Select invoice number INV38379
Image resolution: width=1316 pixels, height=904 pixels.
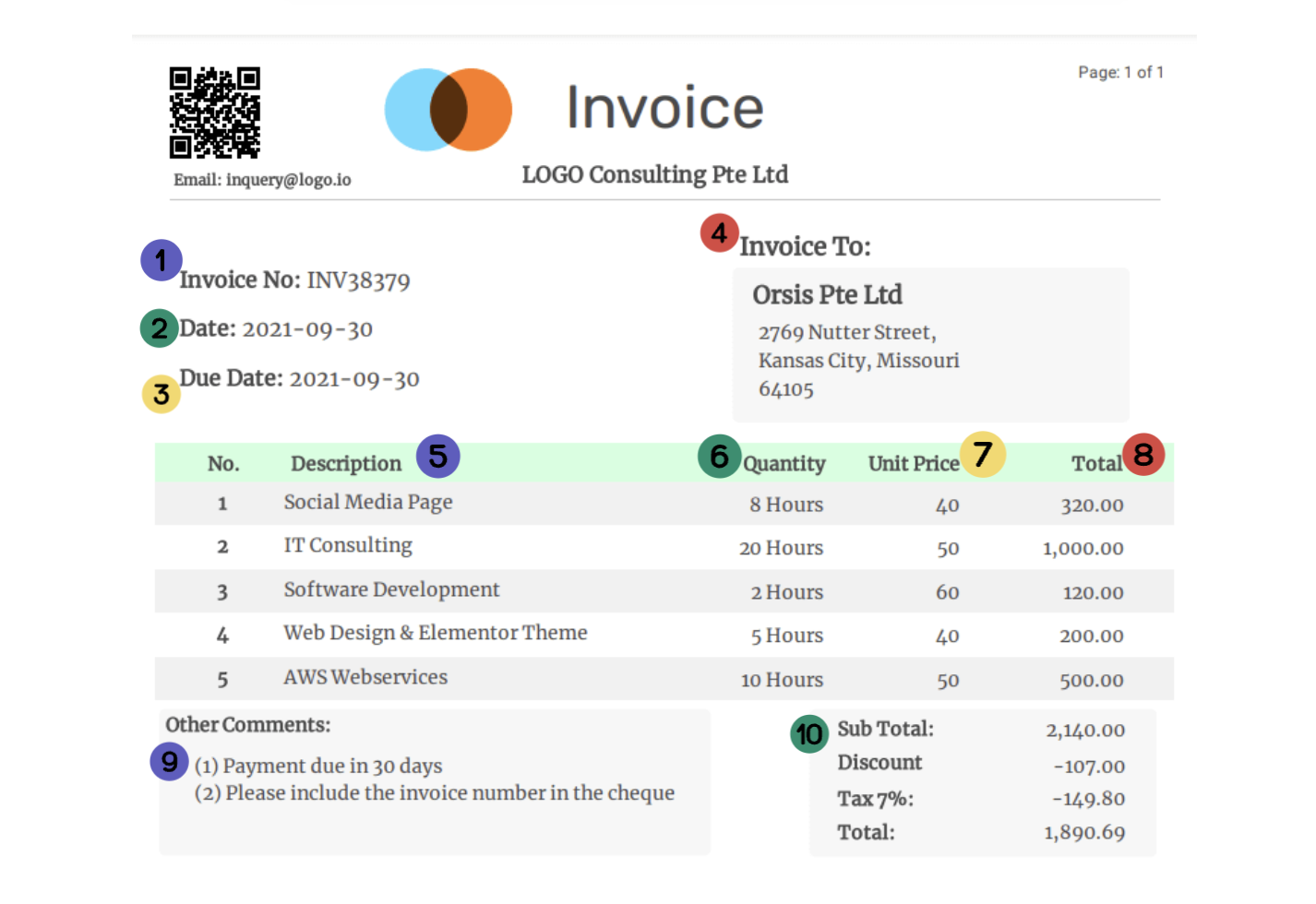point(358,280)
